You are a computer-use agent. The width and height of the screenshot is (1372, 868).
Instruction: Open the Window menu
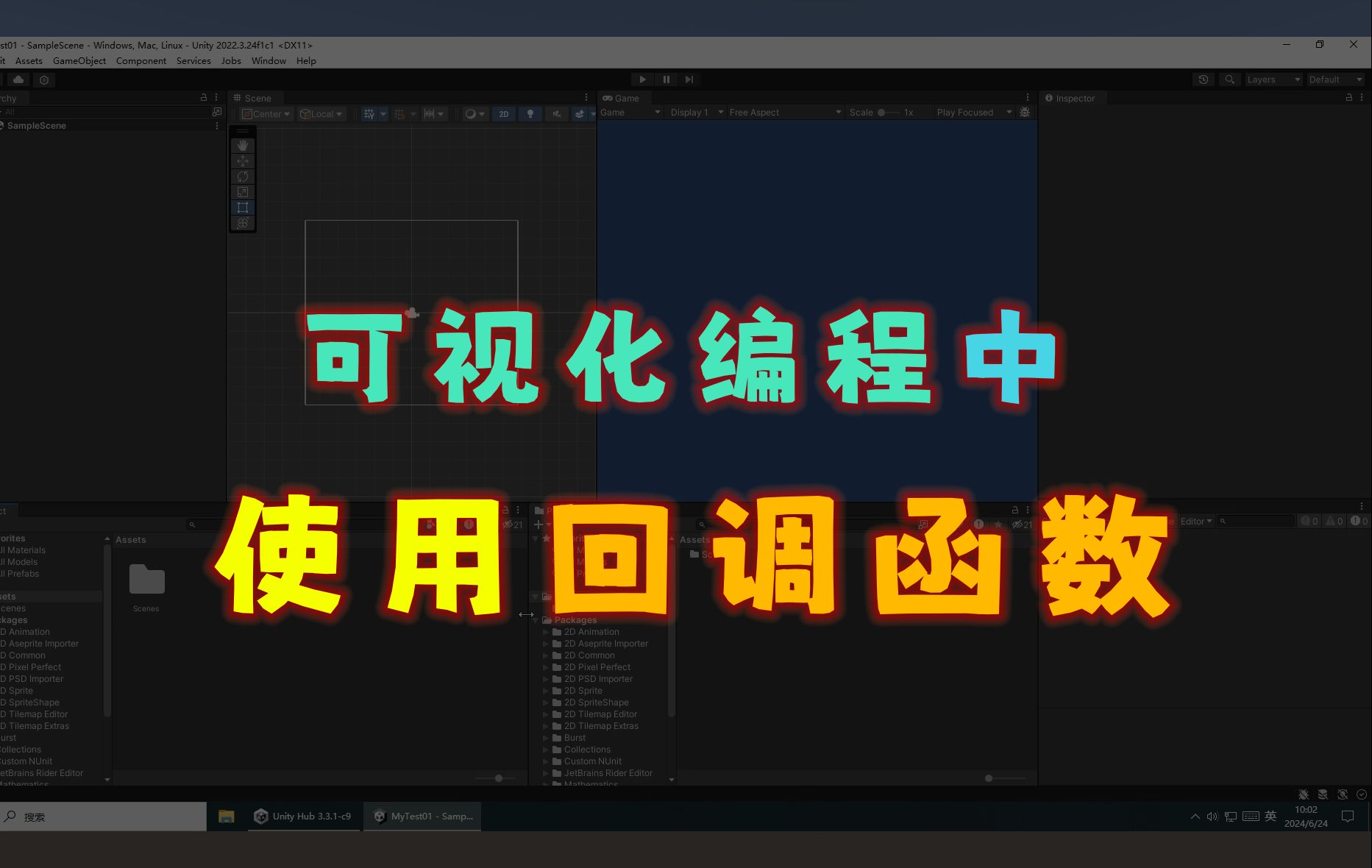pos(268,60)
